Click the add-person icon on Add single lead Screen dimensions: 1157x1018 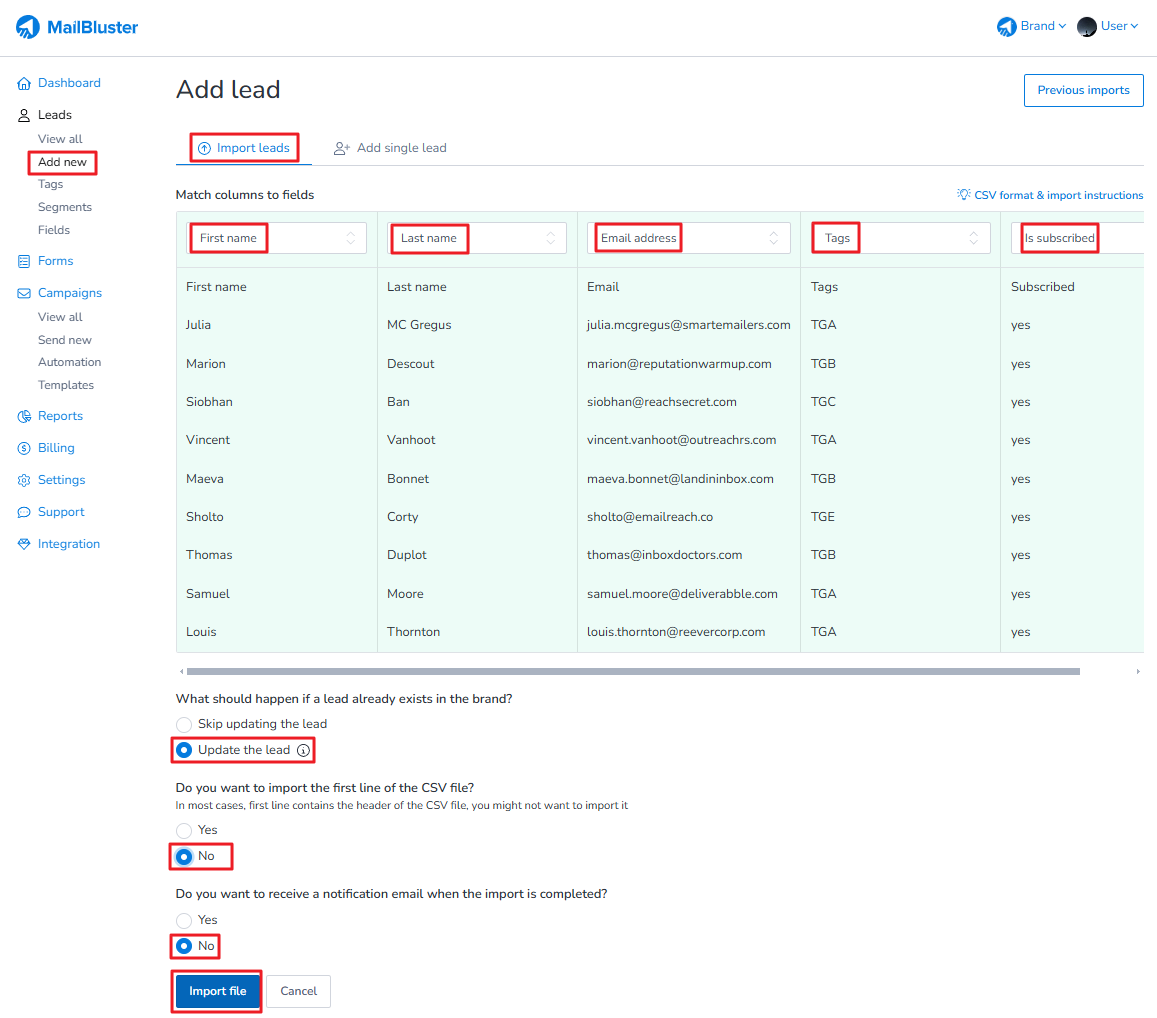point(341,148)
